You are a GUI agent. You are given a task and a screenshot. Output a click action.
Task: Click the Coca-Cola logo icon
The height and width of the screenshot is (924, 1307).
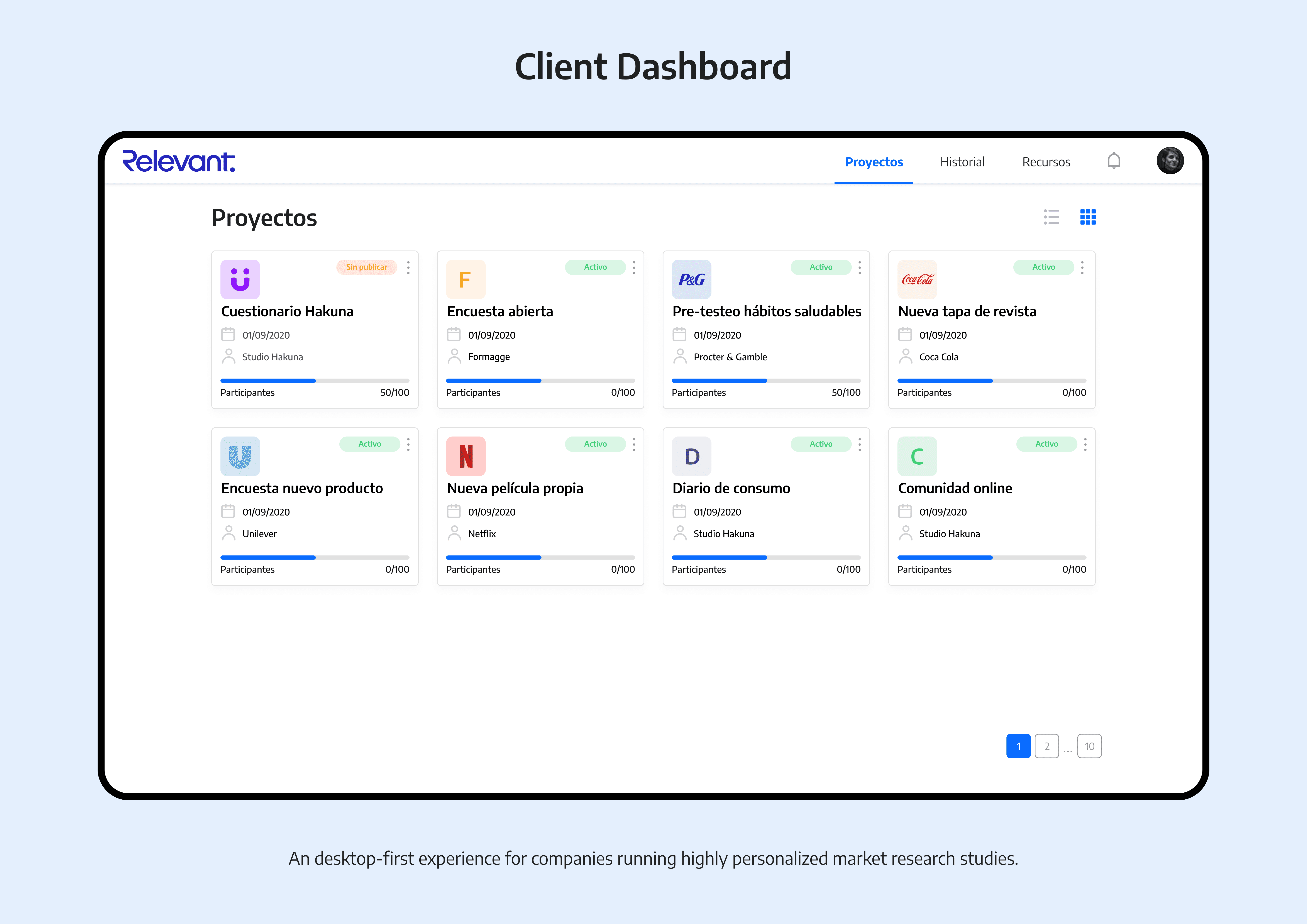tap(917, 279)
